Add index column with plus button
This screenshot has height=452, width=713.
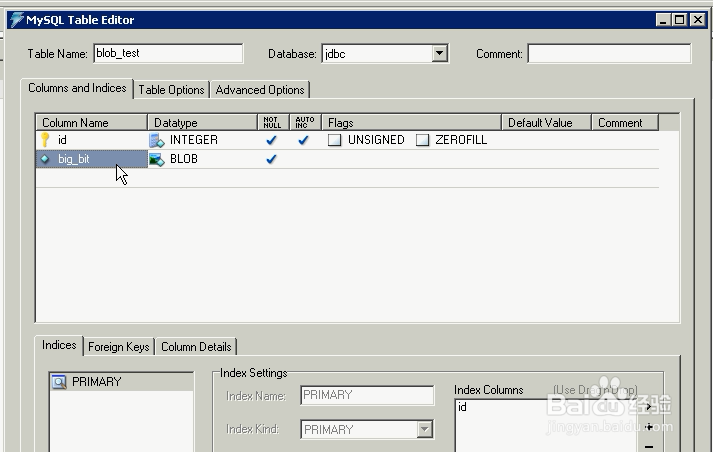(x=649, y=427)
